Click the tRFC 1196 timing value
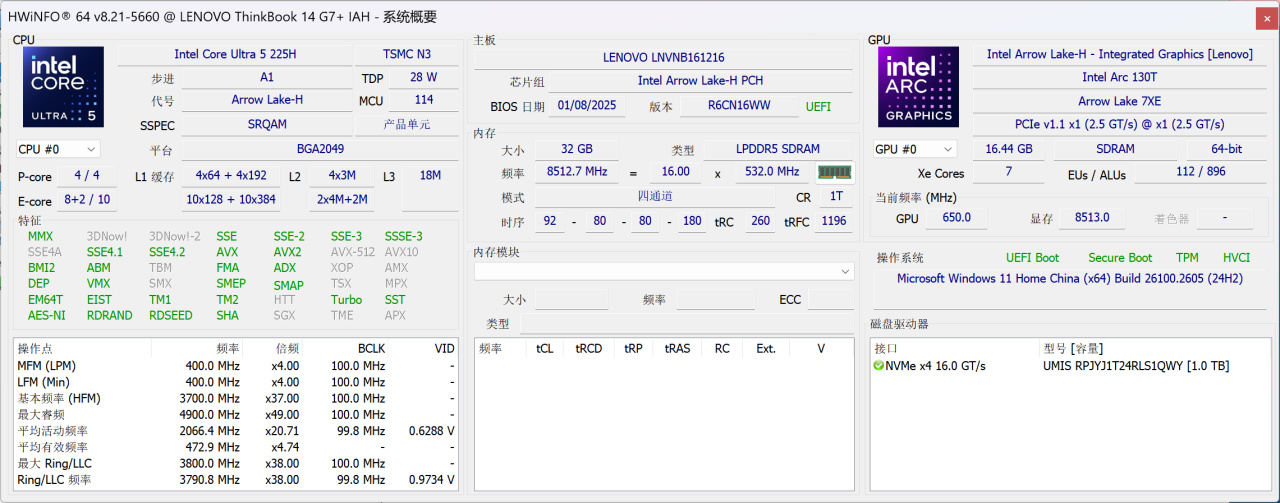Image resolution: width=1280 pixels, height=503 pixels. tap(833, 221)
